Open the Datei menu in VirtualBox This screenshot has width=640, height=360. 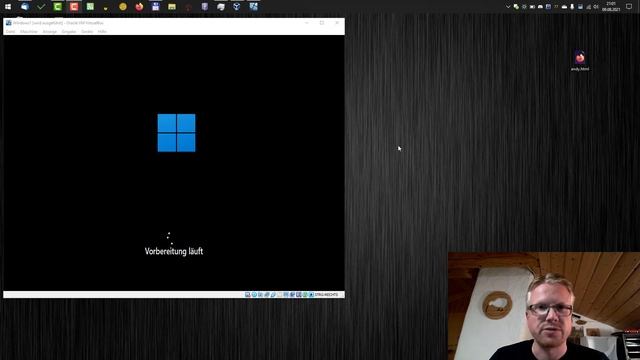coord(10,31)
